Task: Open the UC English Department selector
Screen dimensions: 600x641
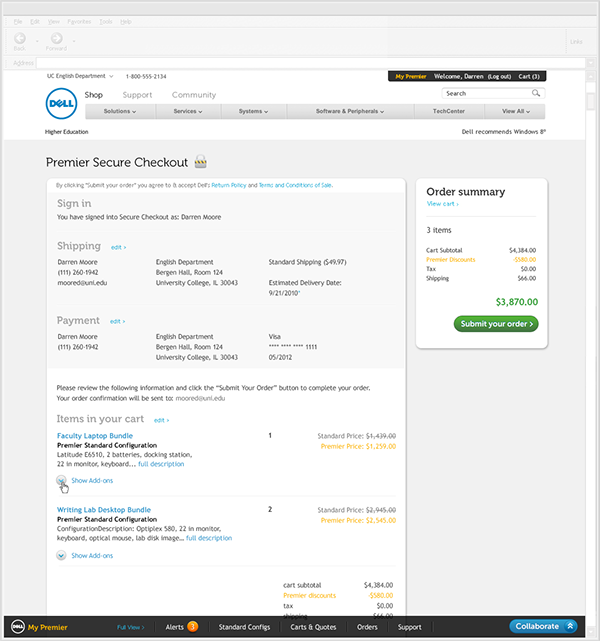Action: (x=80, y=76)
